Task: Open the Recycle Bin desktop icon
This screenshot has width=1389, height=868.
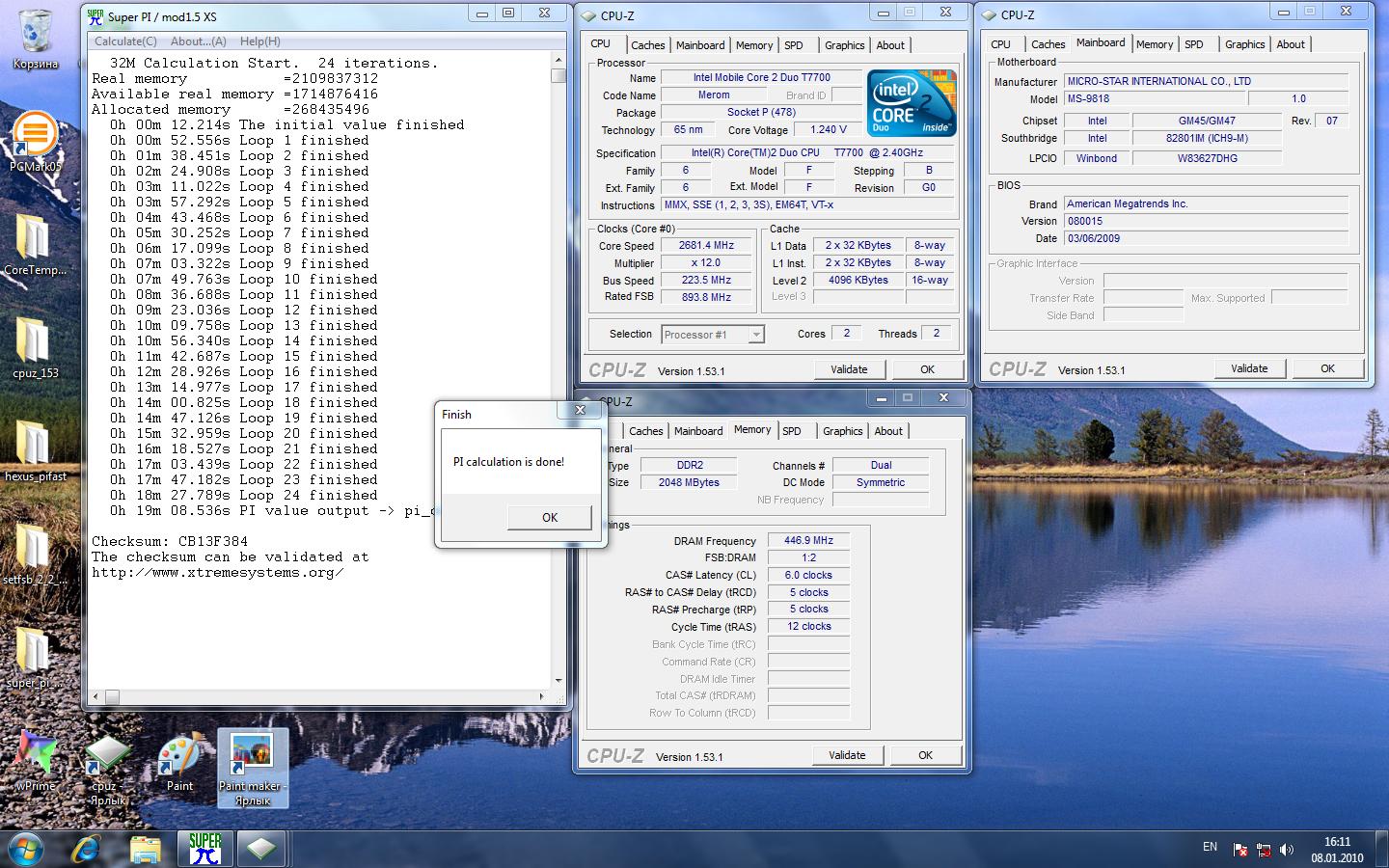Action: pyautogui.click(x=36, y=39)
